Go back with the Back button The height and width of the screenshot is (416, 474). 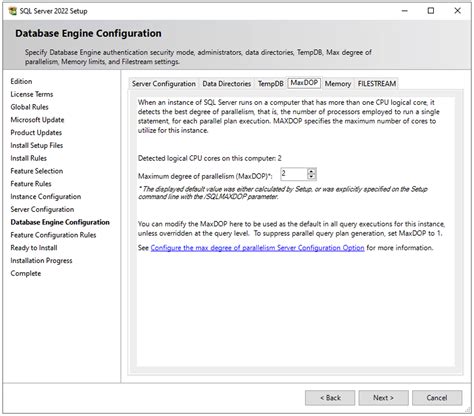pos(330,398)
